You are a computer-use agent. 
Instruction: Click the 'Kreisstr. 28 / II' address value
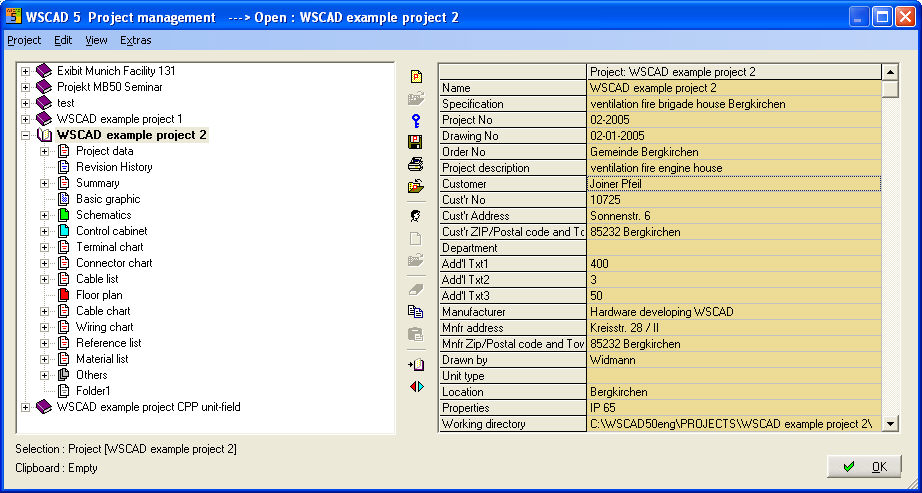734,328
